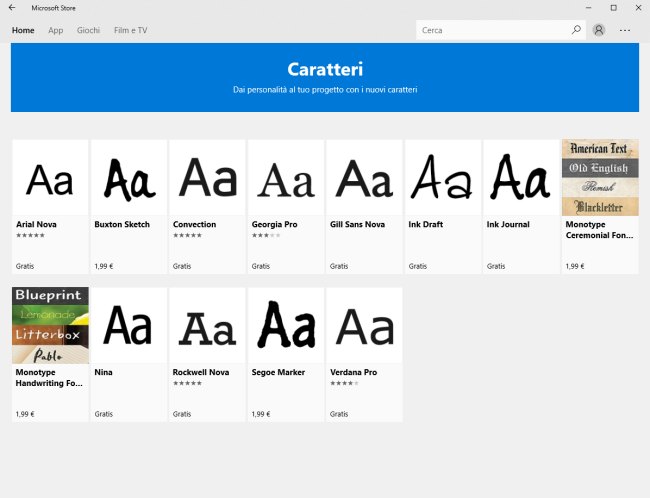Click 1,99 € under Monotype Ceremonial Fonts
This screenshot has height=498, width=650.
(x=575, y=266)
